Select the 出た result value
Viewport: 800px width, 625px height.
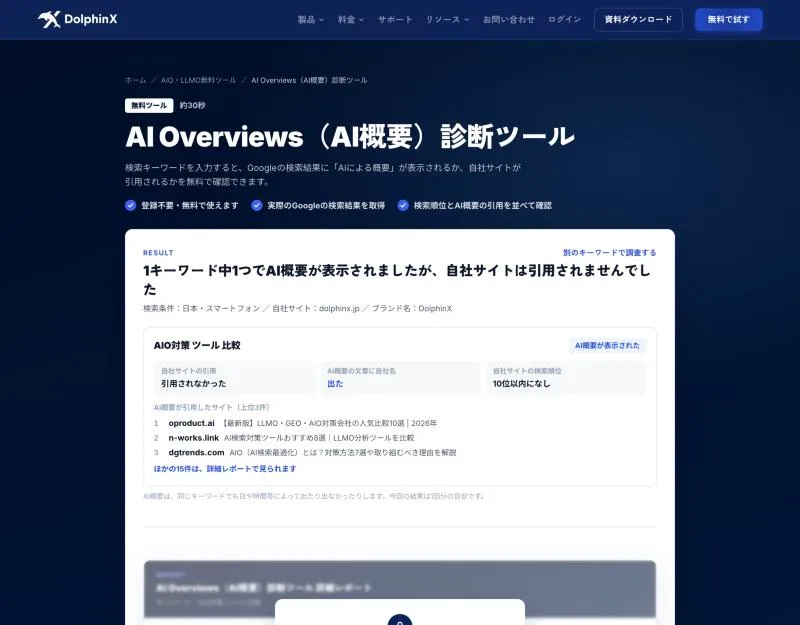335,384
